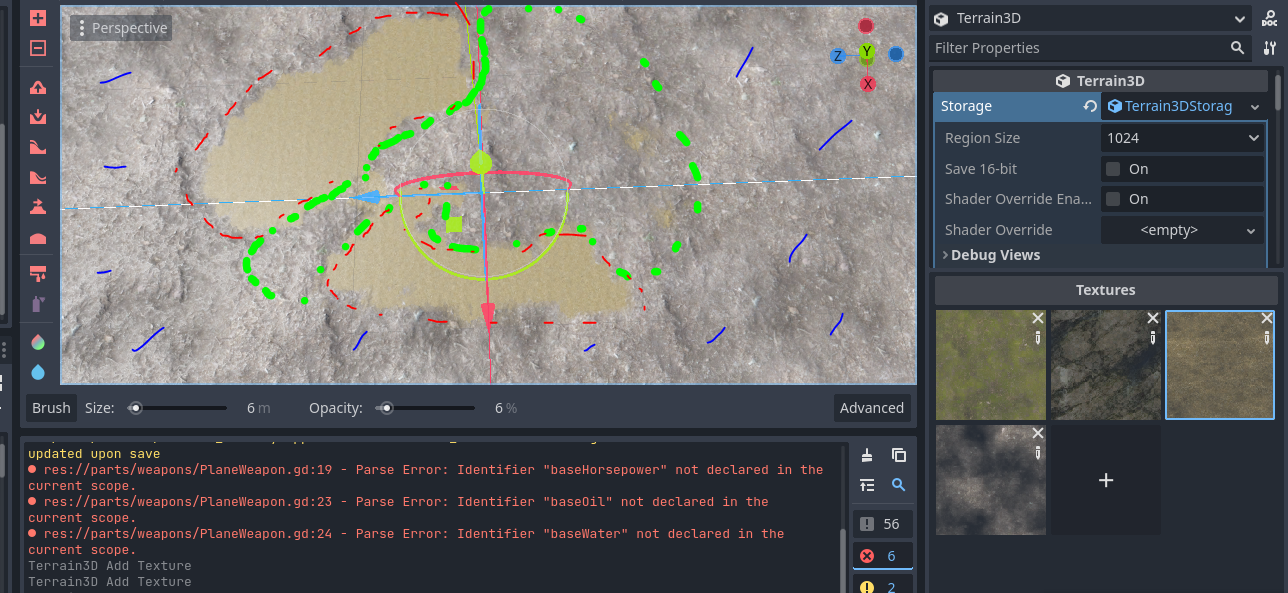Select the terrain Wetness paint tool
The width and height of the screenshot is (1288, 593).
pyautogui.click(x=37, y=372)
